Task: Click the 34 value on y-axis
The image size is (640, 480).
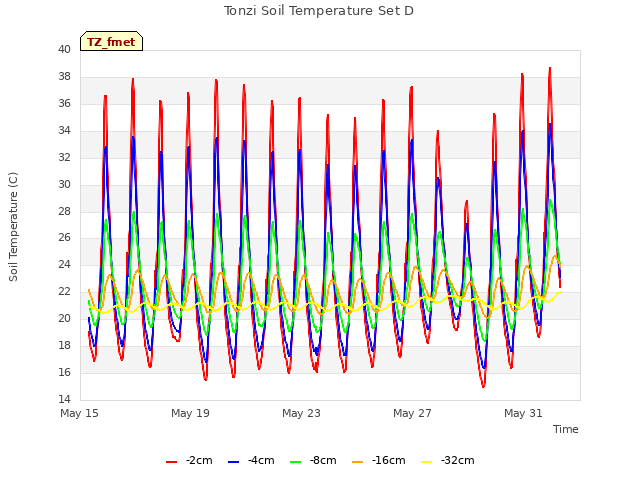Action: click(x=64, y=130)
